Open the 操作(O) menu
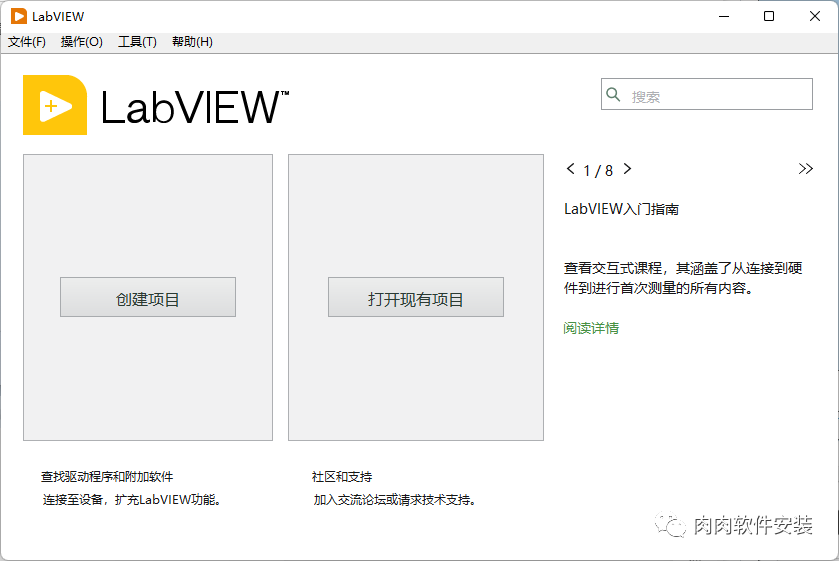 pos(81,42)
